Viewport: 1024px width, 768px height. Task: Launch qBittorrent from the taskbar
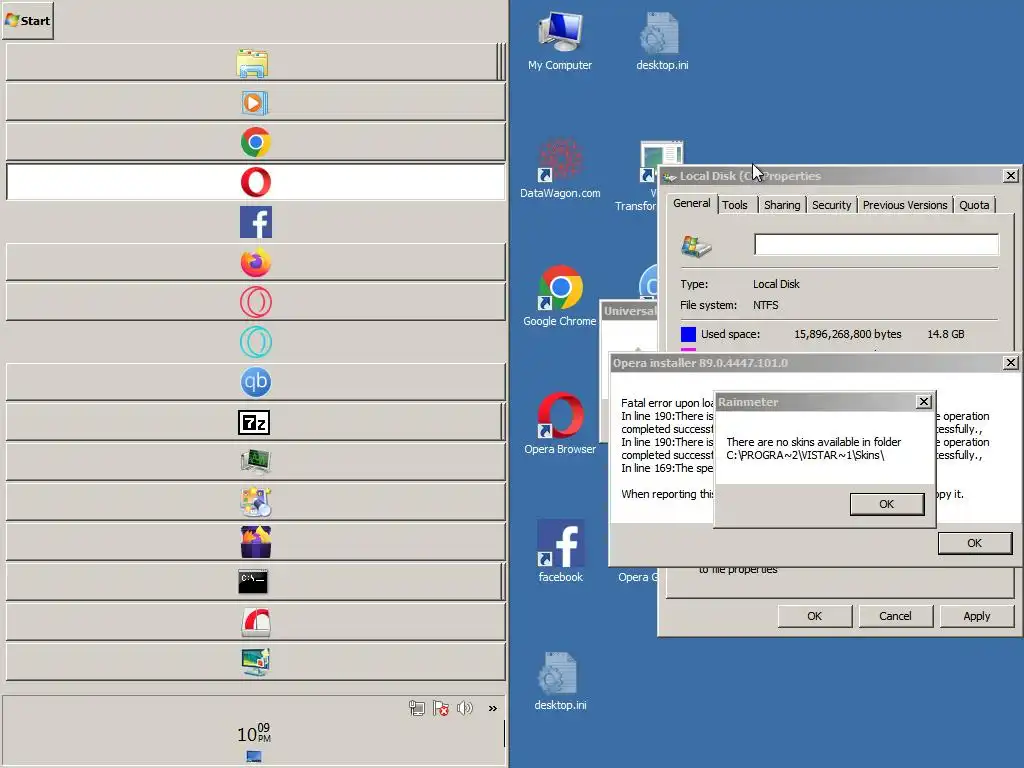tap(255, 382)
